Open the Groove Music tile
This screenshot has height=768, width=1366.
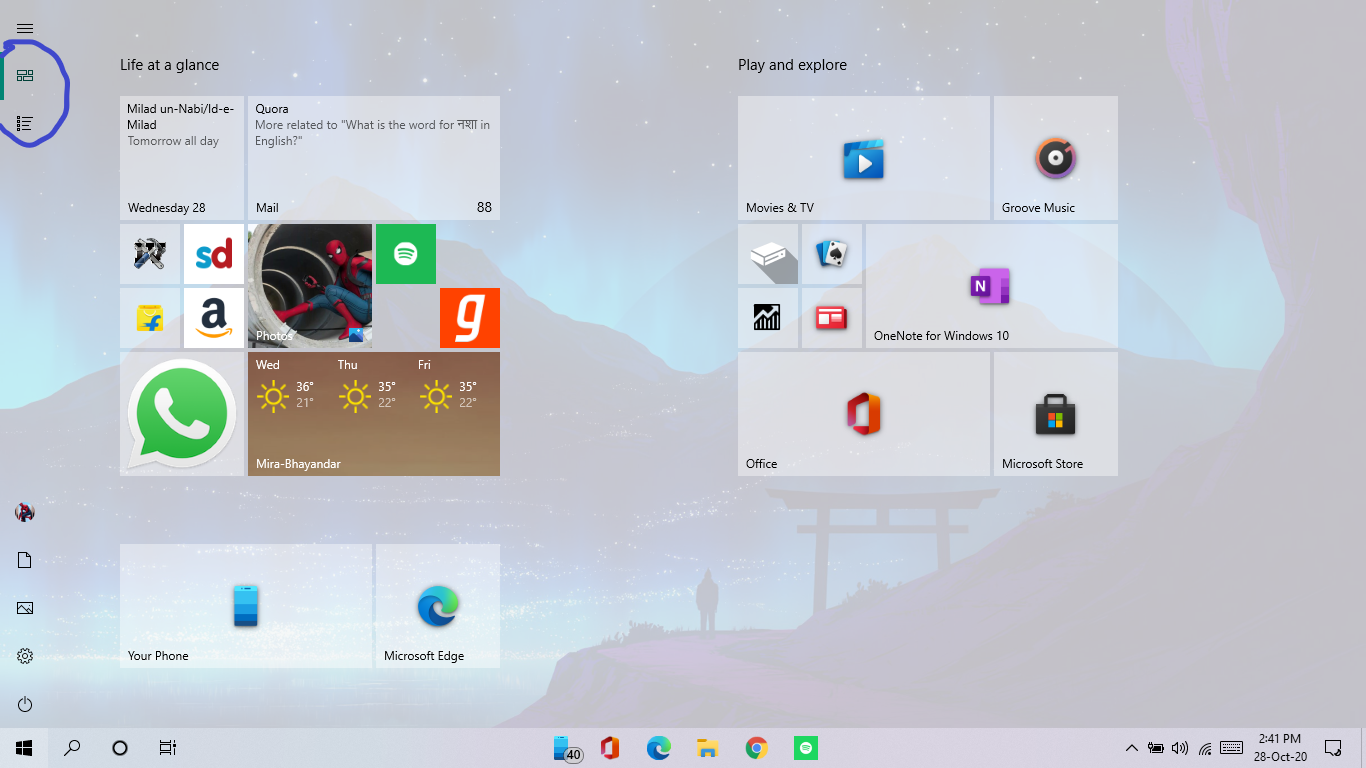point(1056,158)
